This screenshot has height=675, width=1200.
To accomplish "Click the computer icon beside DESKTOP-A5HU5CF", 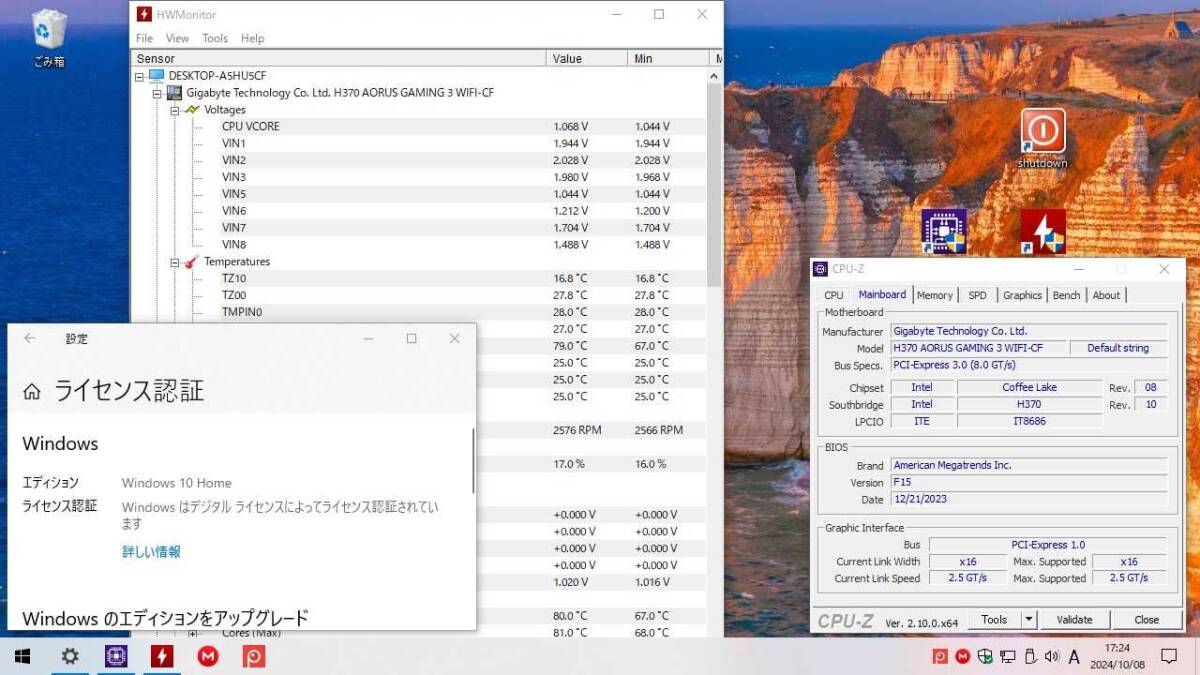I will pos(156,76).
